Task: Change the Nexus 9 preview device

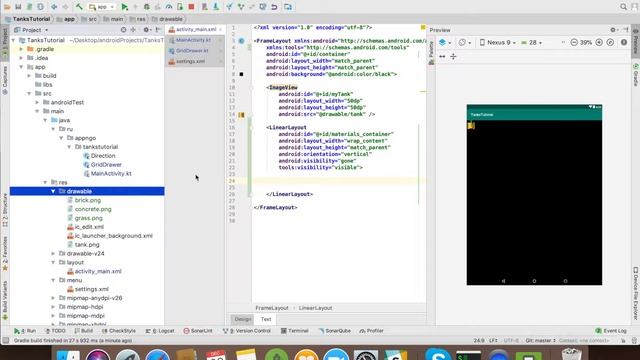Action: point(498,42)
